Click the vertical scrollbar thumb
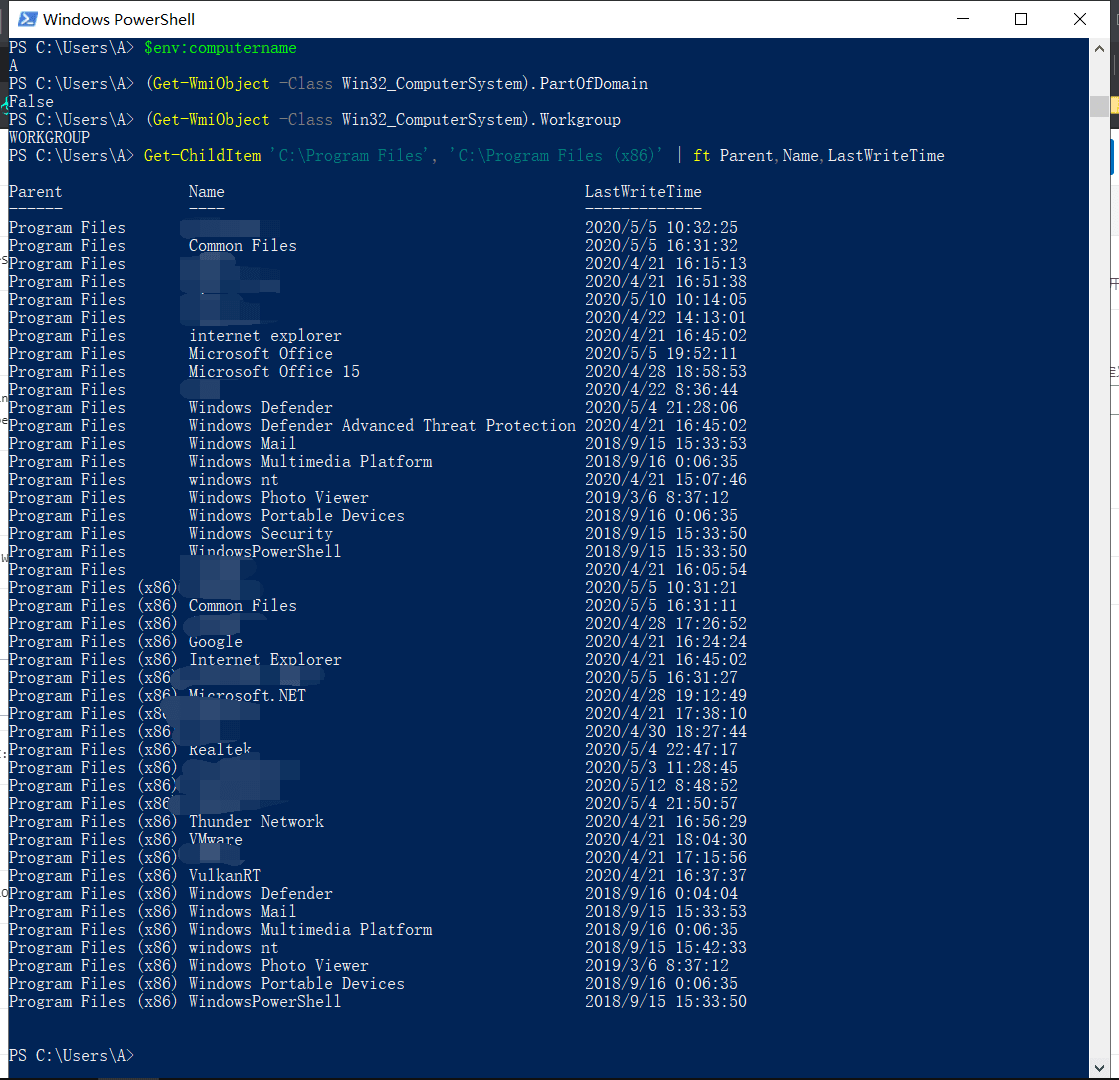1119x1080 pixels. coord(1099,106)
